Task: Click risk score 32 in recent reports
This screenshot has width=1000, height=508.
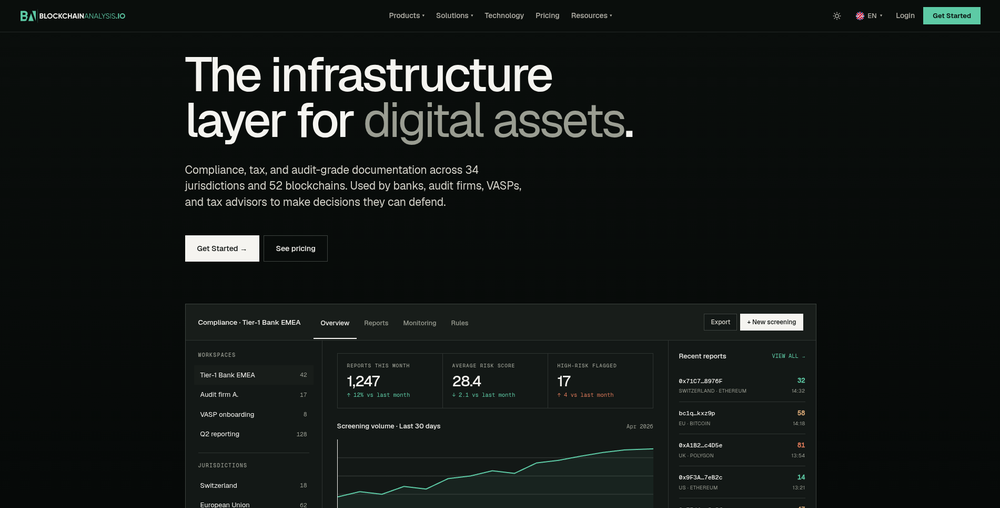Action: (801, 381)
